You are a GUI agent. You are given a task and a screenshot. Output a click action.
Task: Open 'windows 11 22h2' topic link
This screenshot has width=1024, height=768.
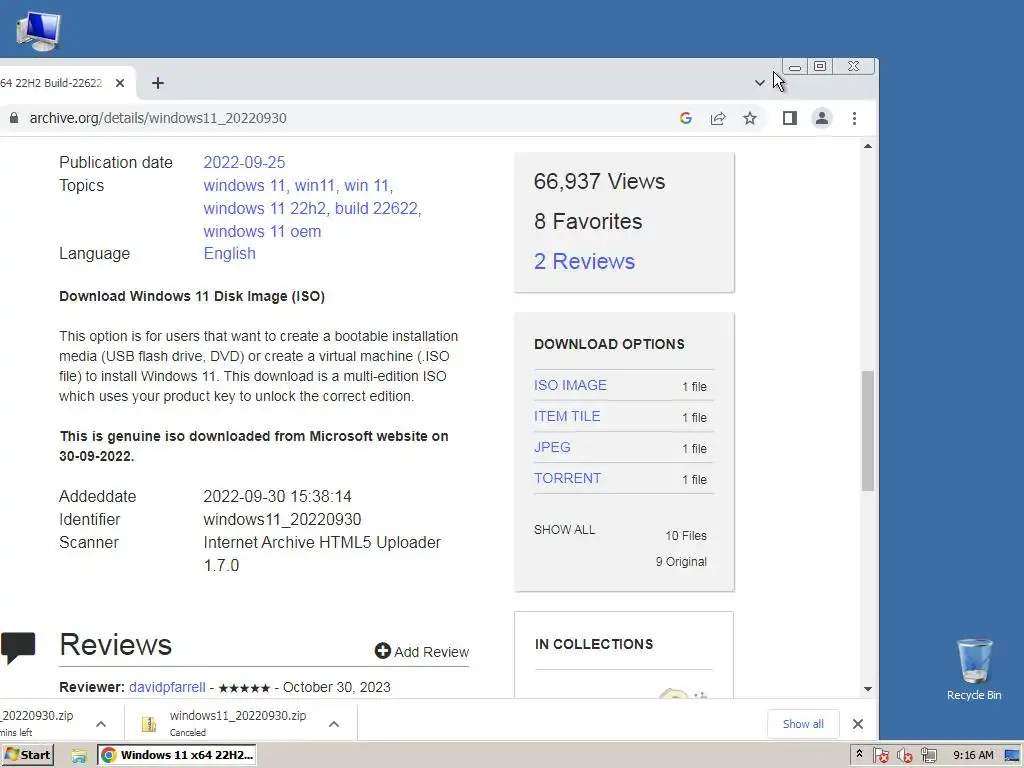(264, 208)
